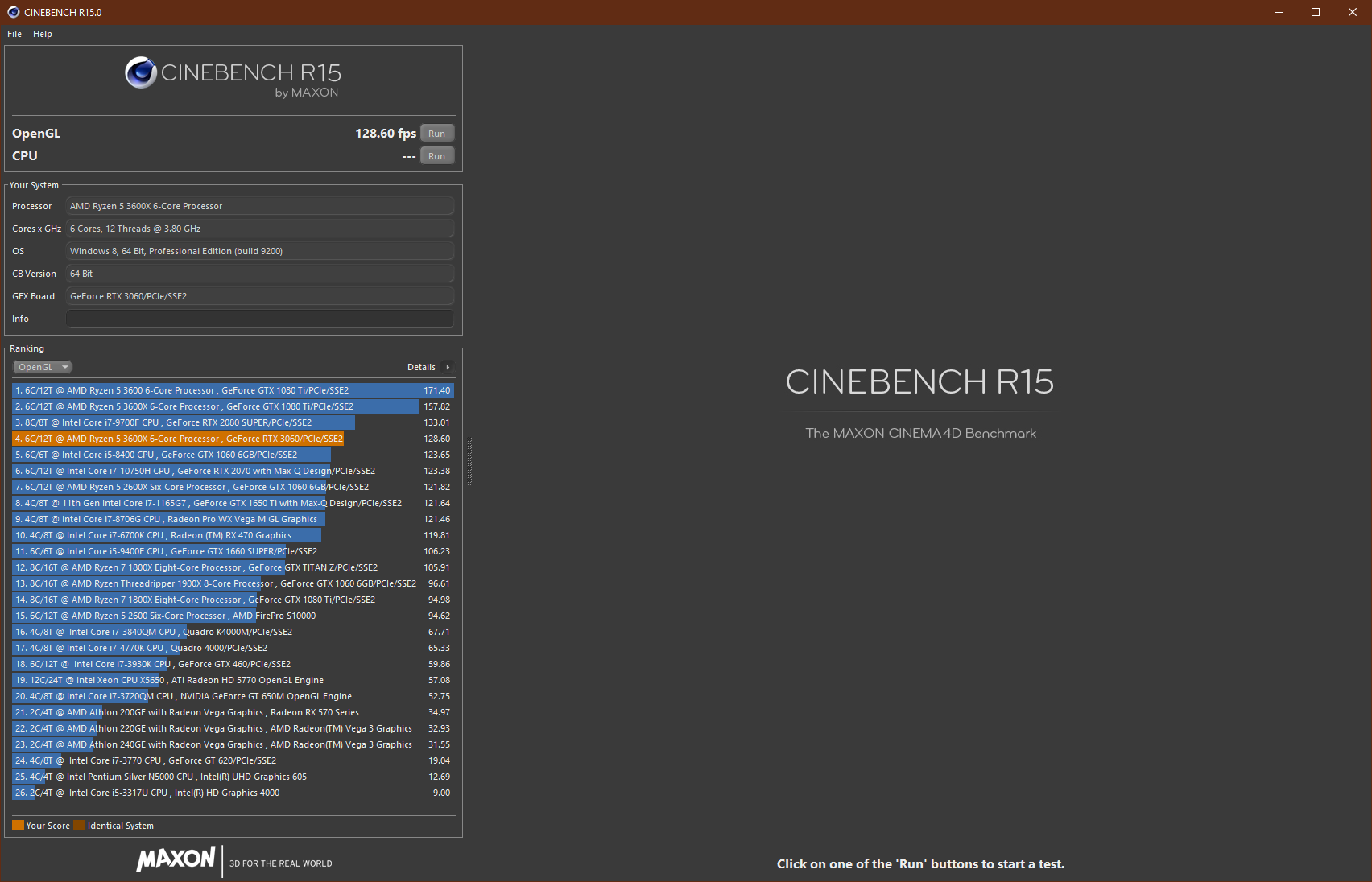
Task: Select rank 25 Pentium Silver N5000 entry
Action: pyautogui.click(x=233, y=777)
